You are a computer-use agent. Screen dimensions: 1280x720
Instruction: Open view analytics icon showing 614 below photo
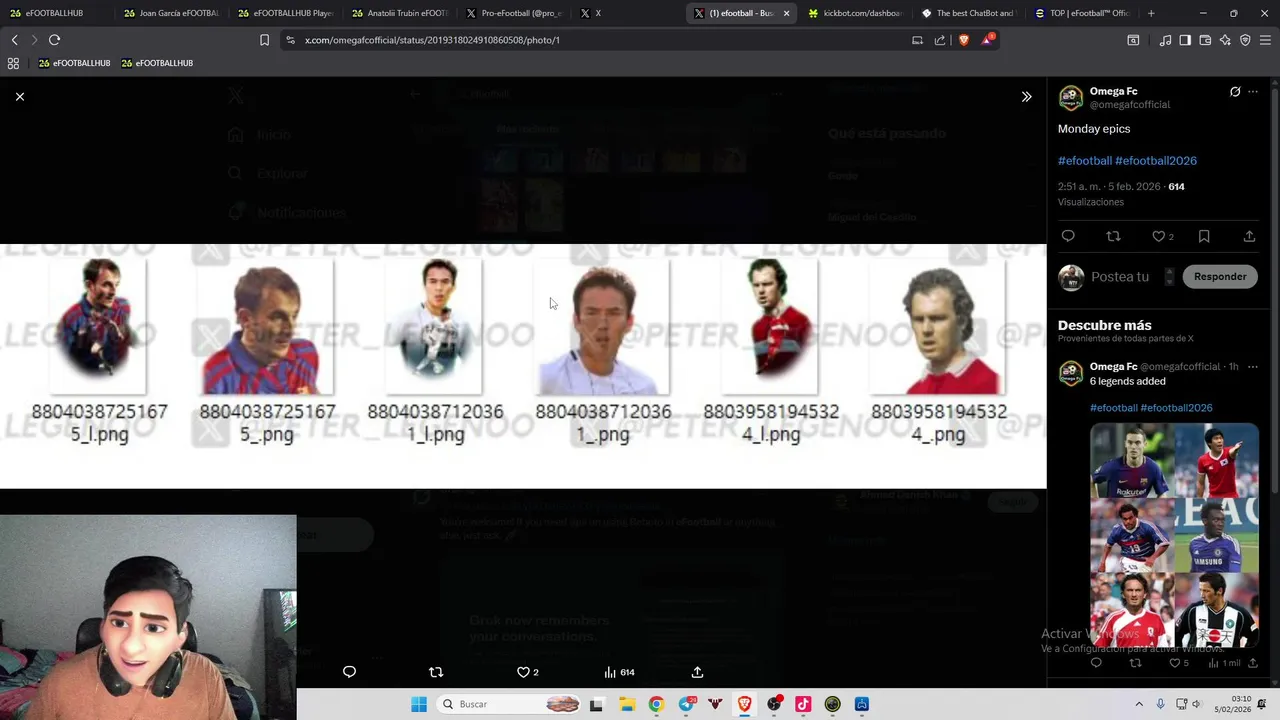tap(619, 672)
